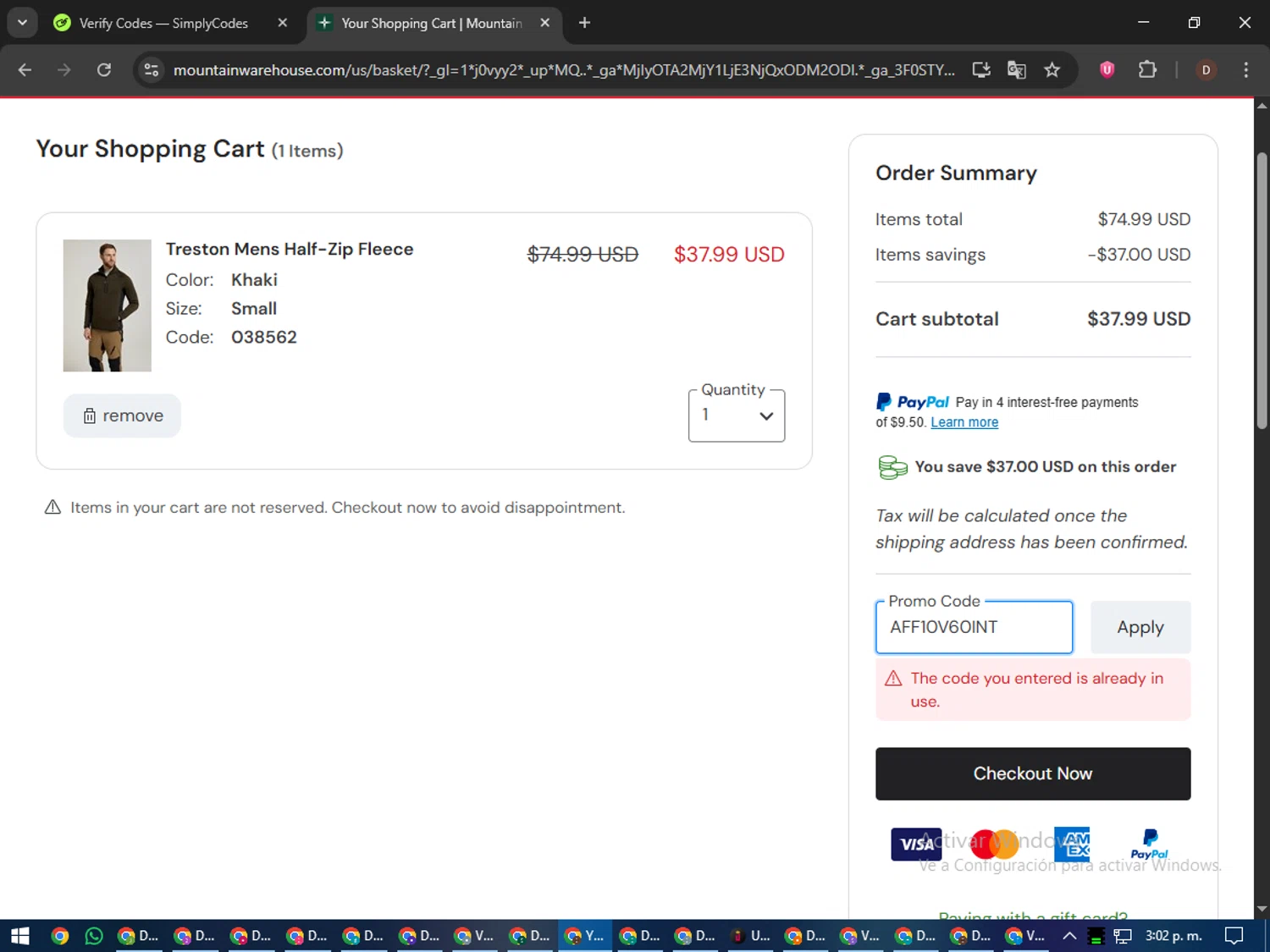Switch to the Verify Codes — SimplyCodes tab
The height and width of the screenshot is (952, 1270).
163,23
